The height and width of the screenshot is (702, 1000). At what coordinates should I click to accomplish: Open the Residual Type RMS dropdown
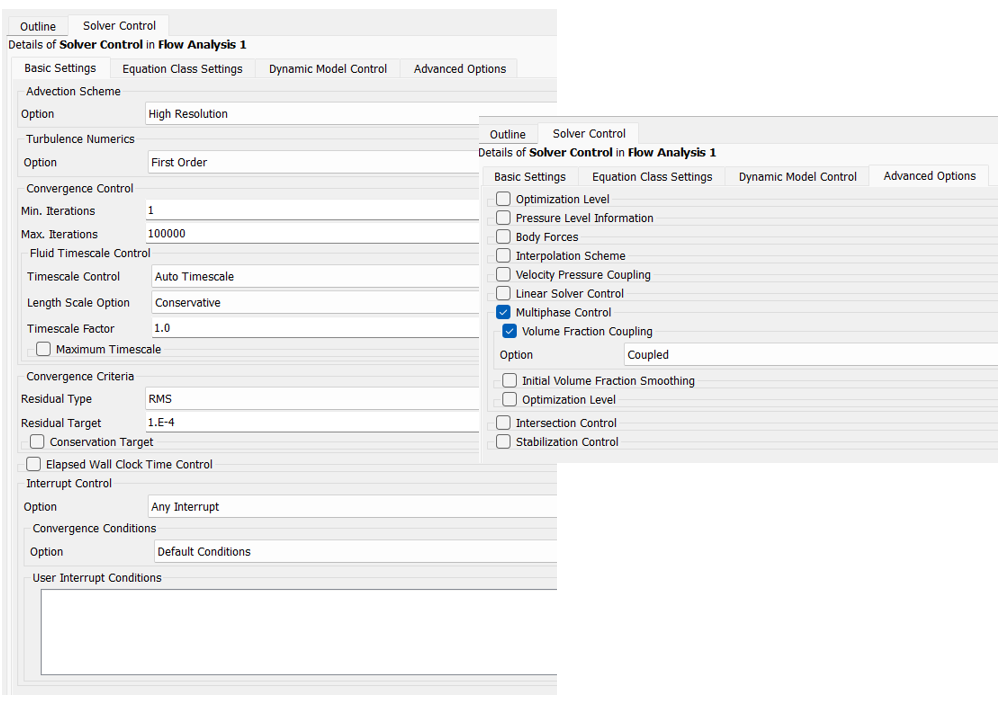(312, 399)
